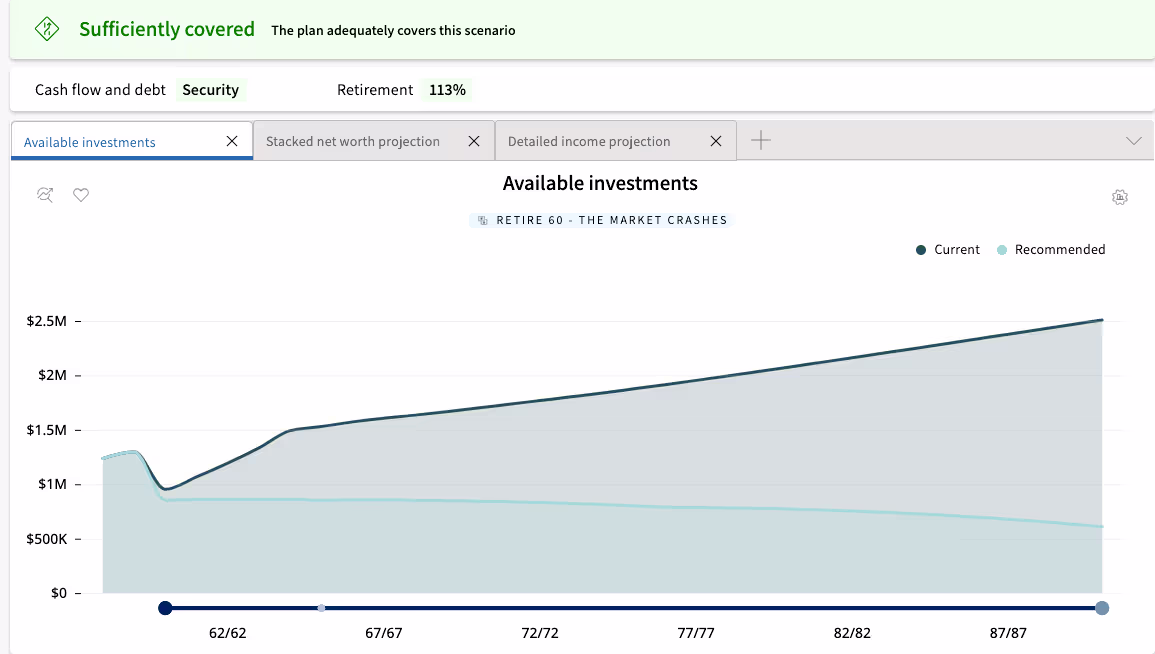Viewport: 1155px width, 654px height.
Task: Click the Available investments chart title
Action: 600,183
